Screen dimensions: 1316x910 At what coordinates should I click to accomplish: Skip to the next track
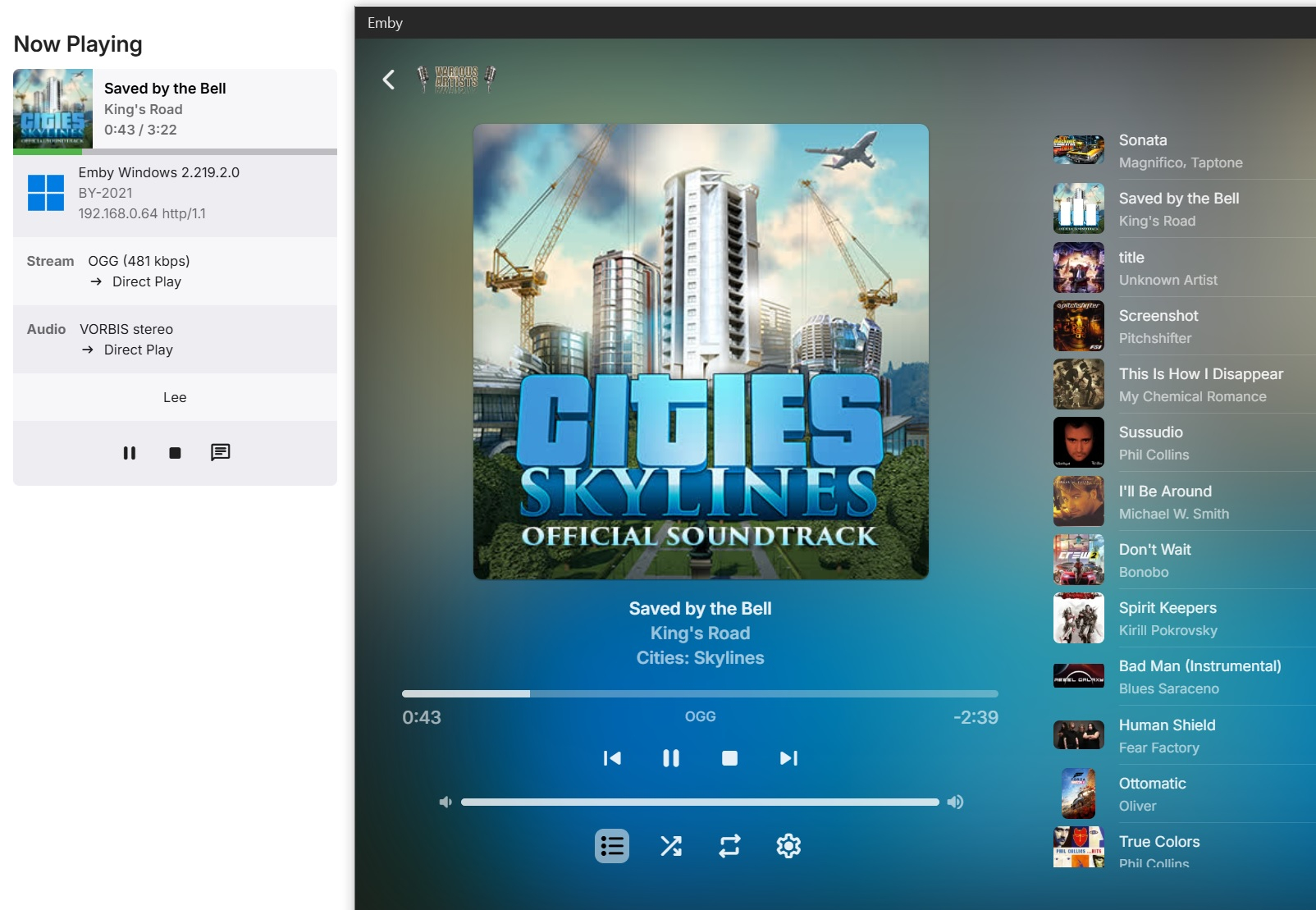click(x=788, y=758)
